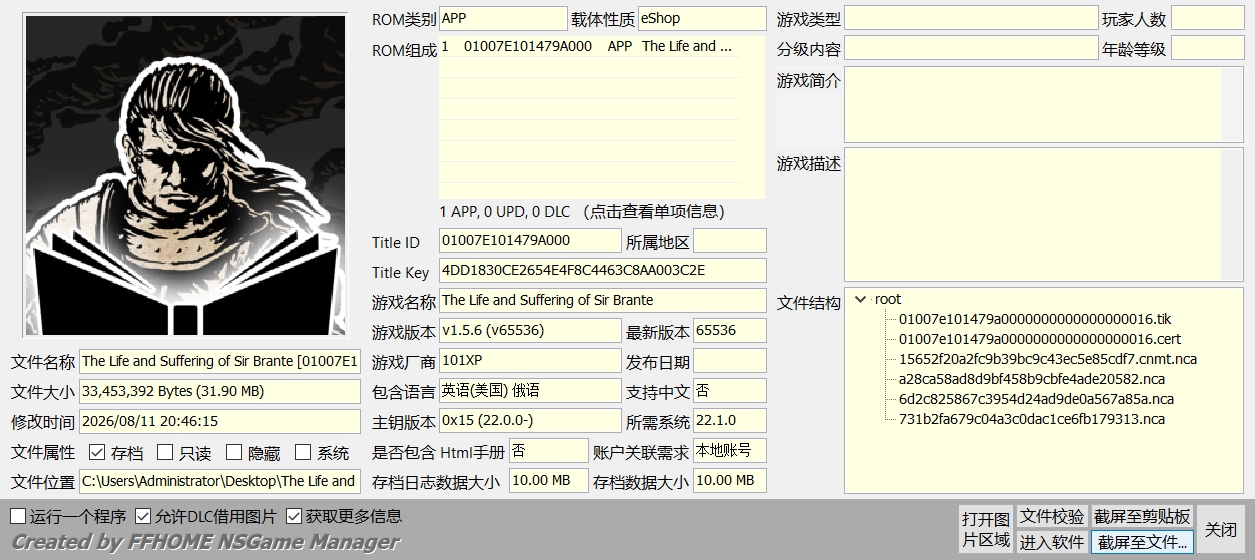Click 截屏至剪贴板 button
The height and width of the screenshot is (560, 1255).
(x=1142, y=516)
